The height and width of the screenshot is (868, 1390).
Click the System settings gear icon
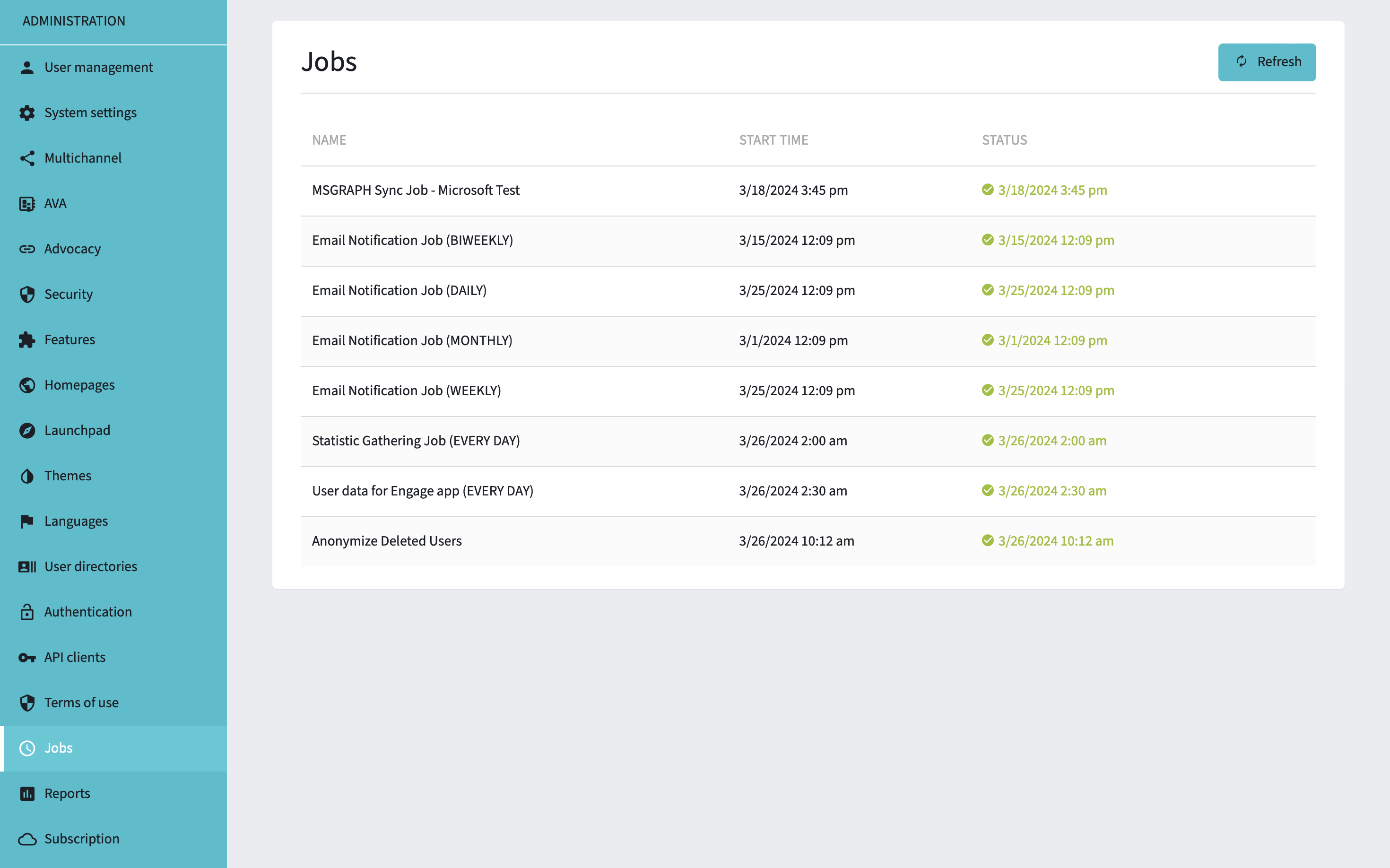point(27,113)
